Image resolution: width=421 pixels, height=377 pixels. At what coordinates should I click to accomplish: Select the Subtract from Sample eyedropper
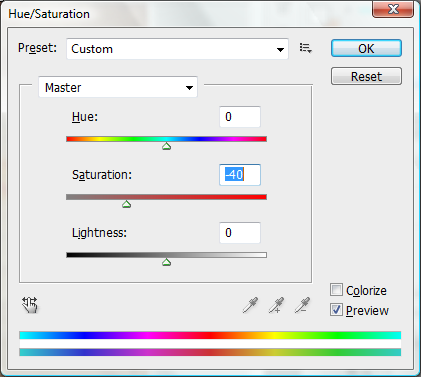click(302, 305)
